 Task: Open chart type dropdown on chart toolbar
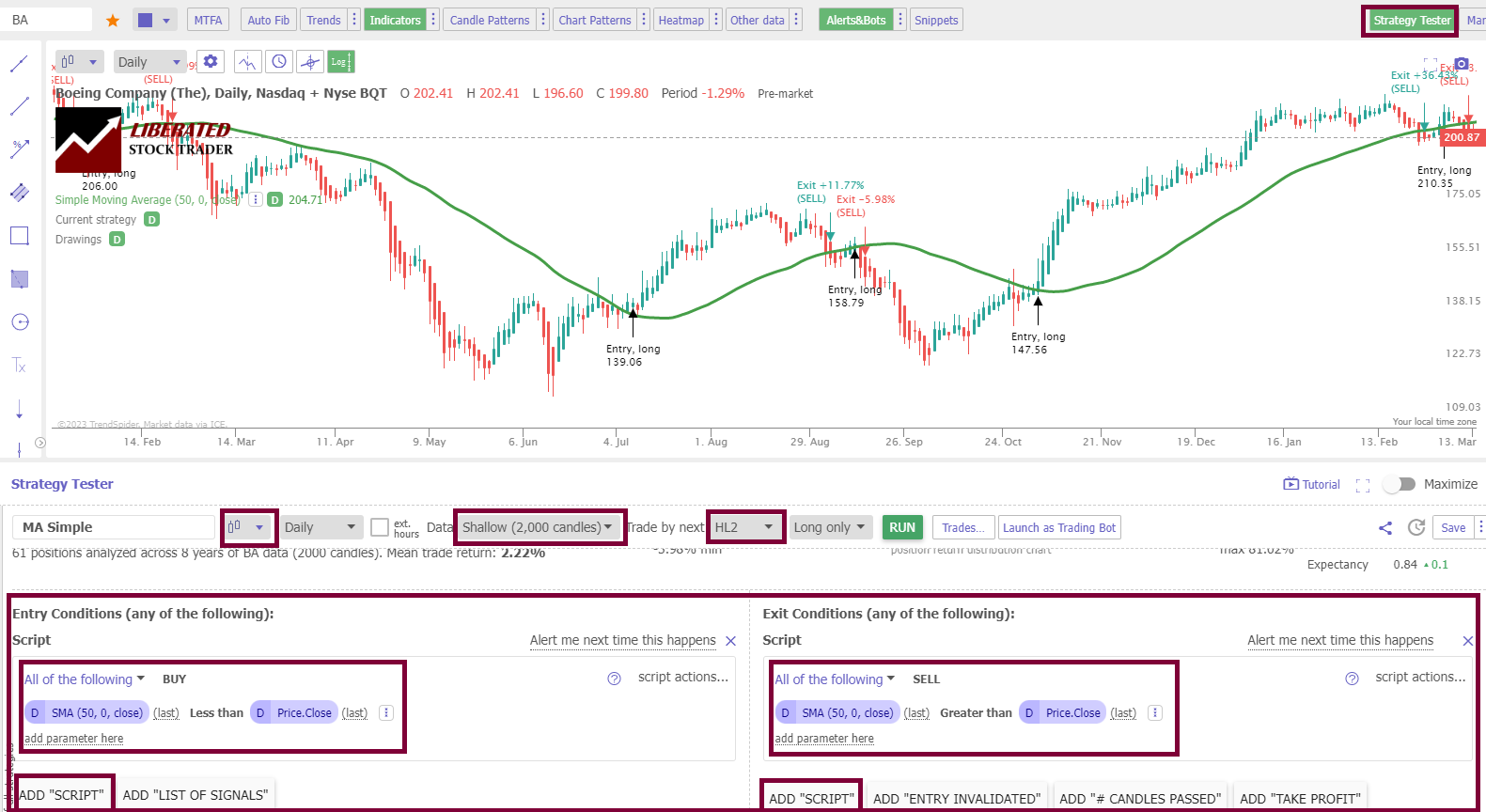point(79,62)
